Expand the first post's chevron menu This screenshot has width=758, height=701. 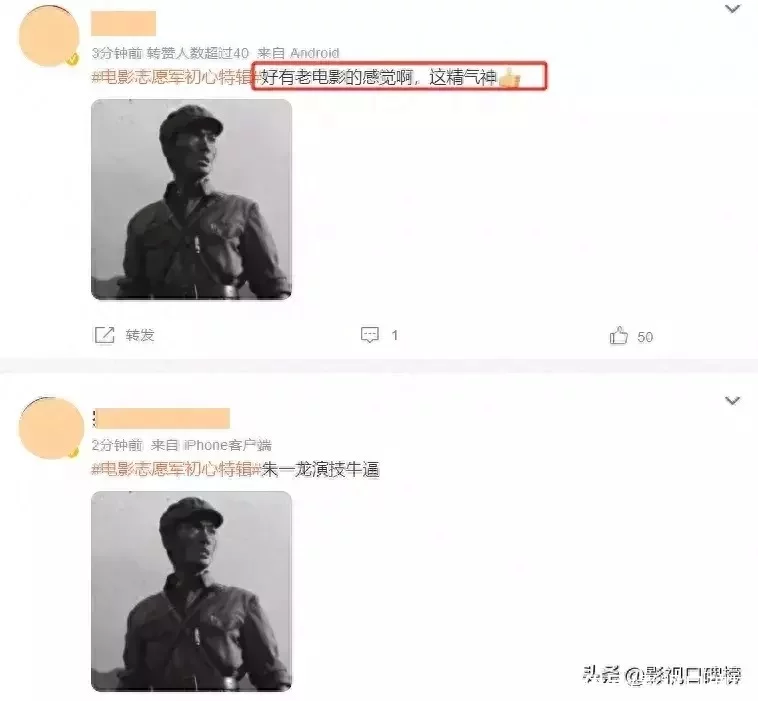[733, 9]
